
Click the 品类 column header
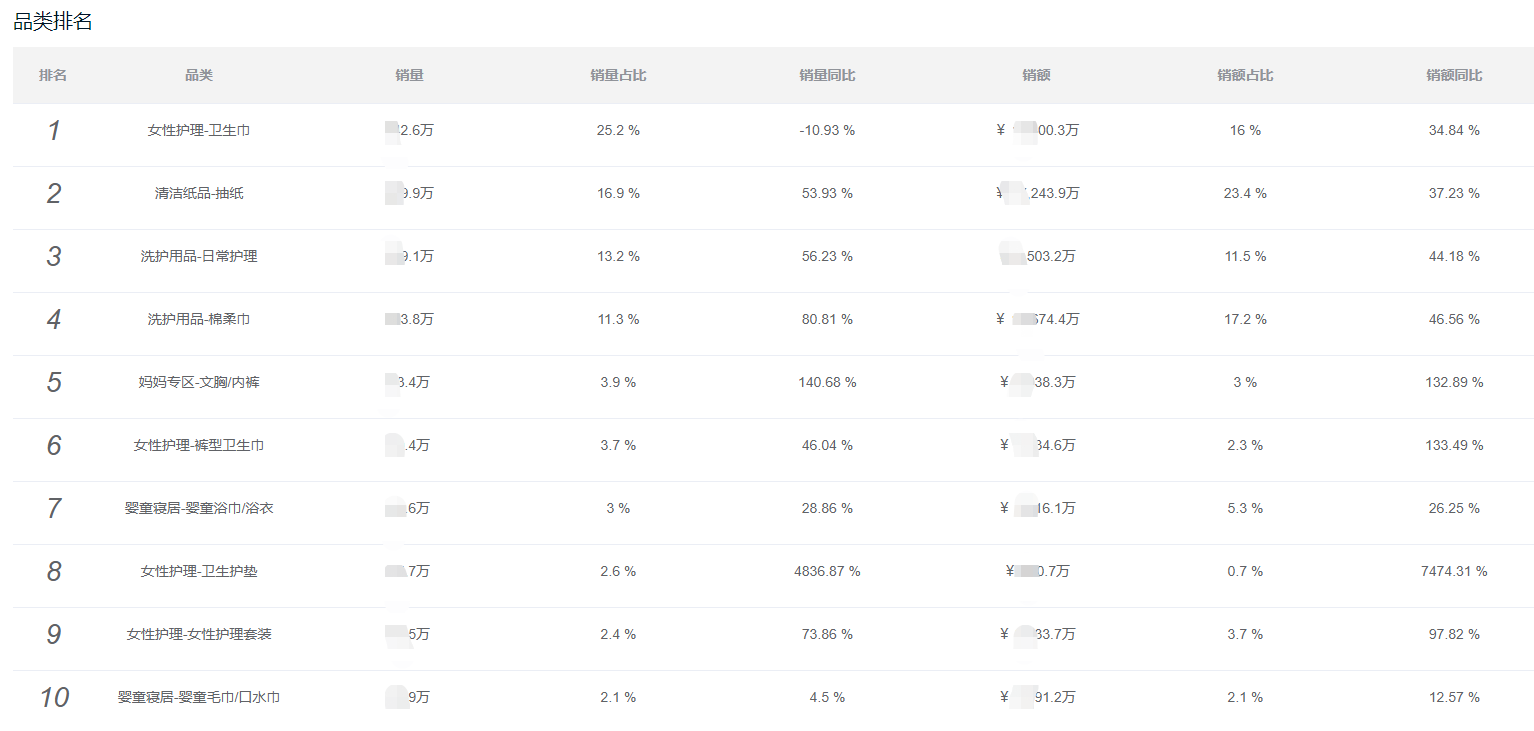(199, 75)
